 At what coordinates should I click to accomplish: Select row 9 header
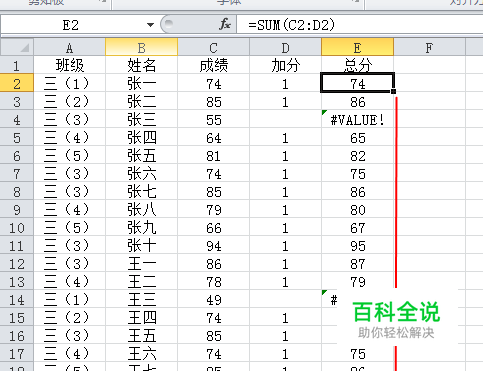pyautogui.click(x=17, y=209)
